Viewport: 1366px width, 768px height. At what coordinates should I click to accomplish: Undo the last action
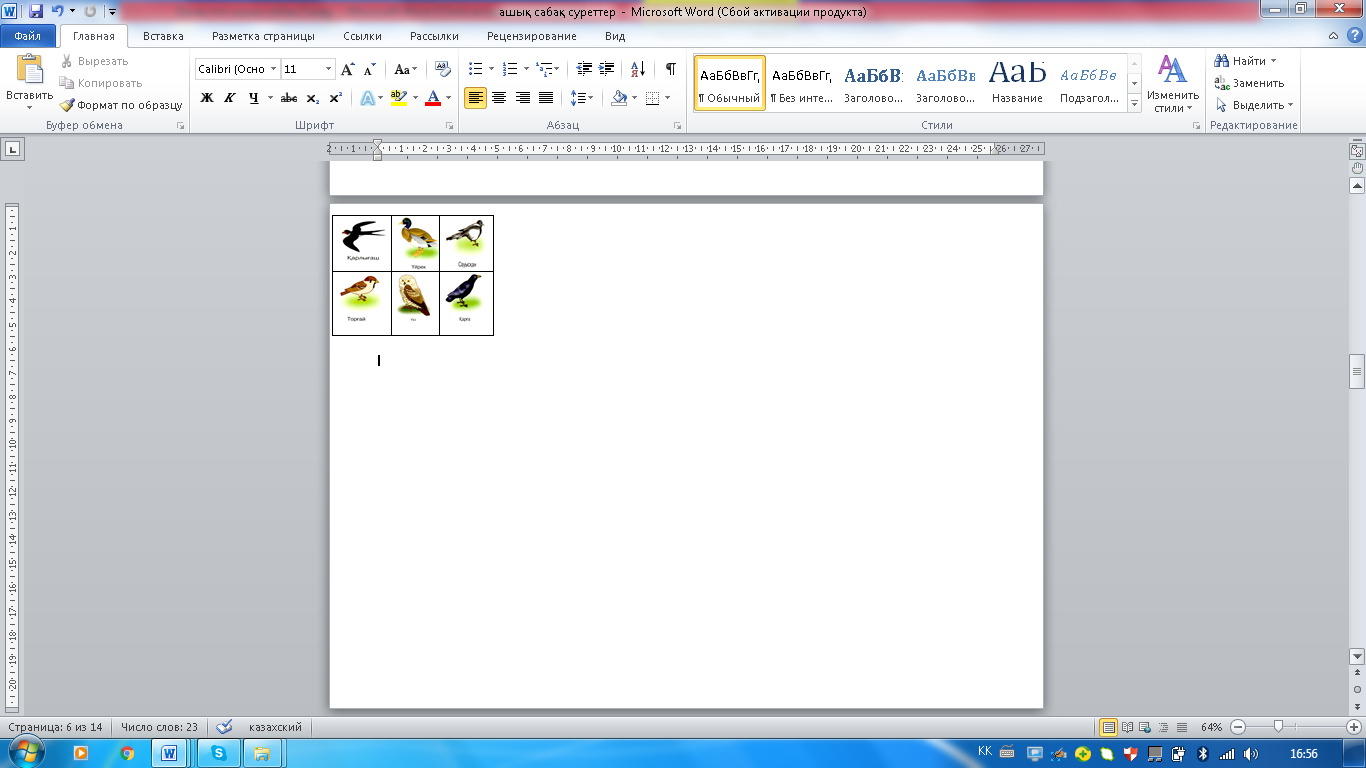click(57, 12)
